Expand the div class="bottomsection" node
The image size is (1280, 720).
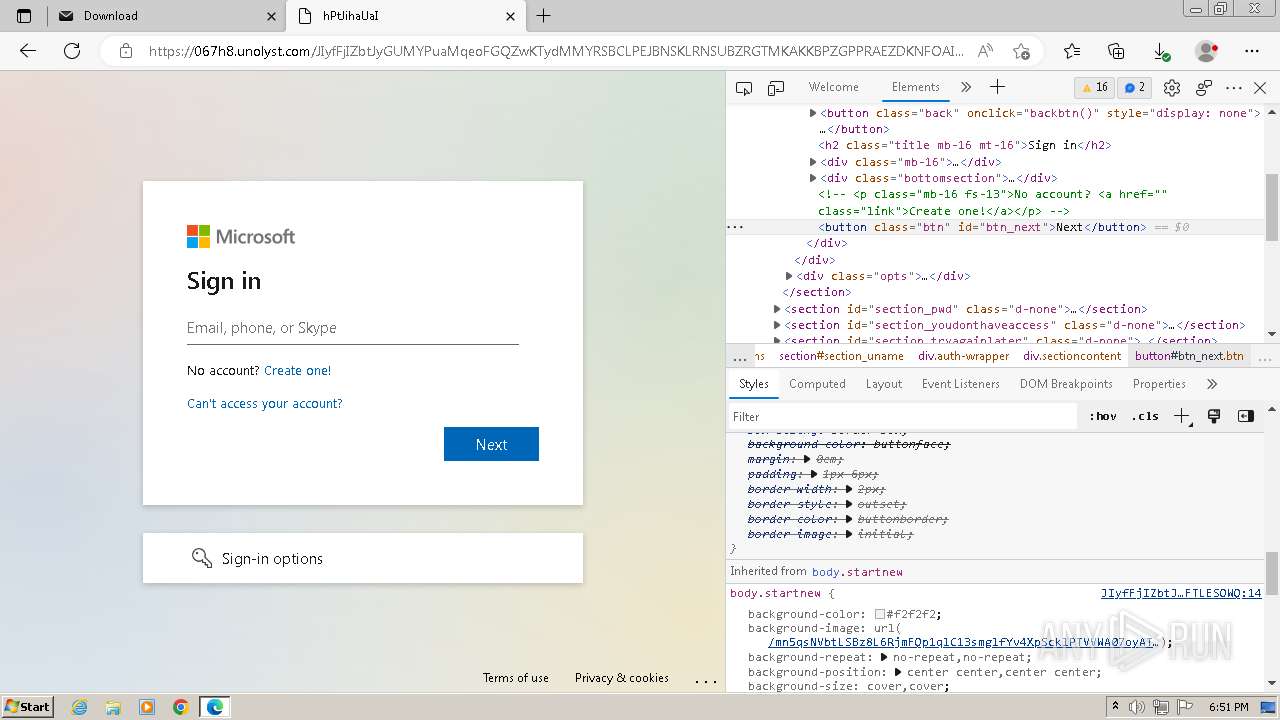813,178
